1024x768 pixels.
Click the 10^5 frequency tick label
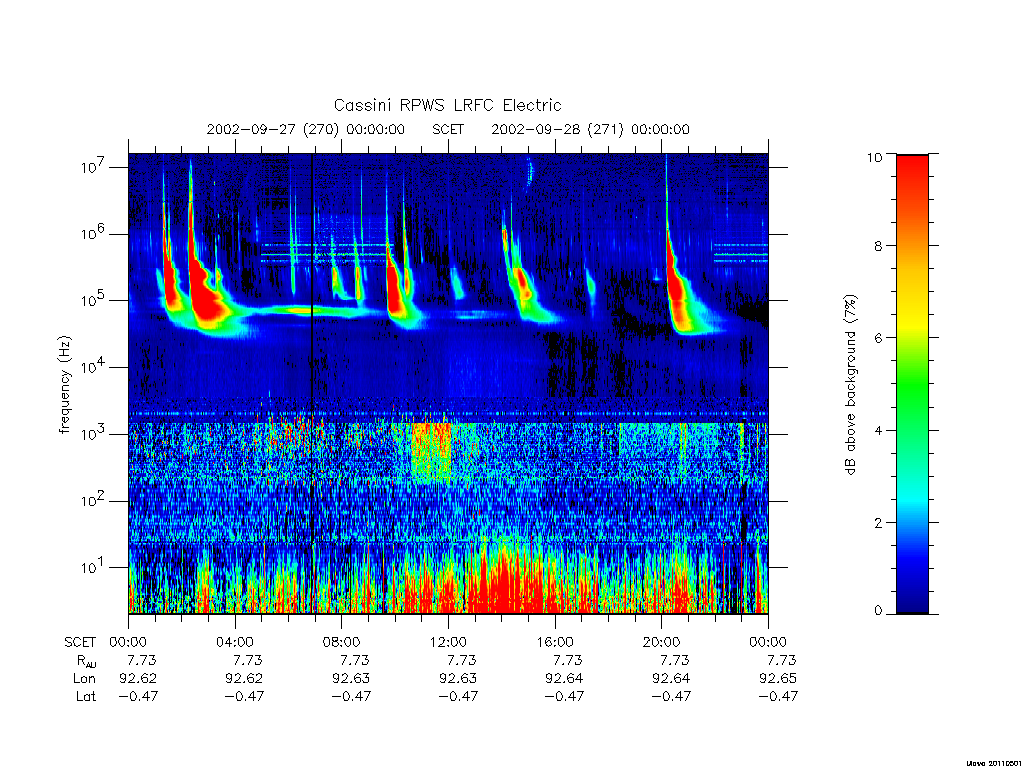(93, 300)
